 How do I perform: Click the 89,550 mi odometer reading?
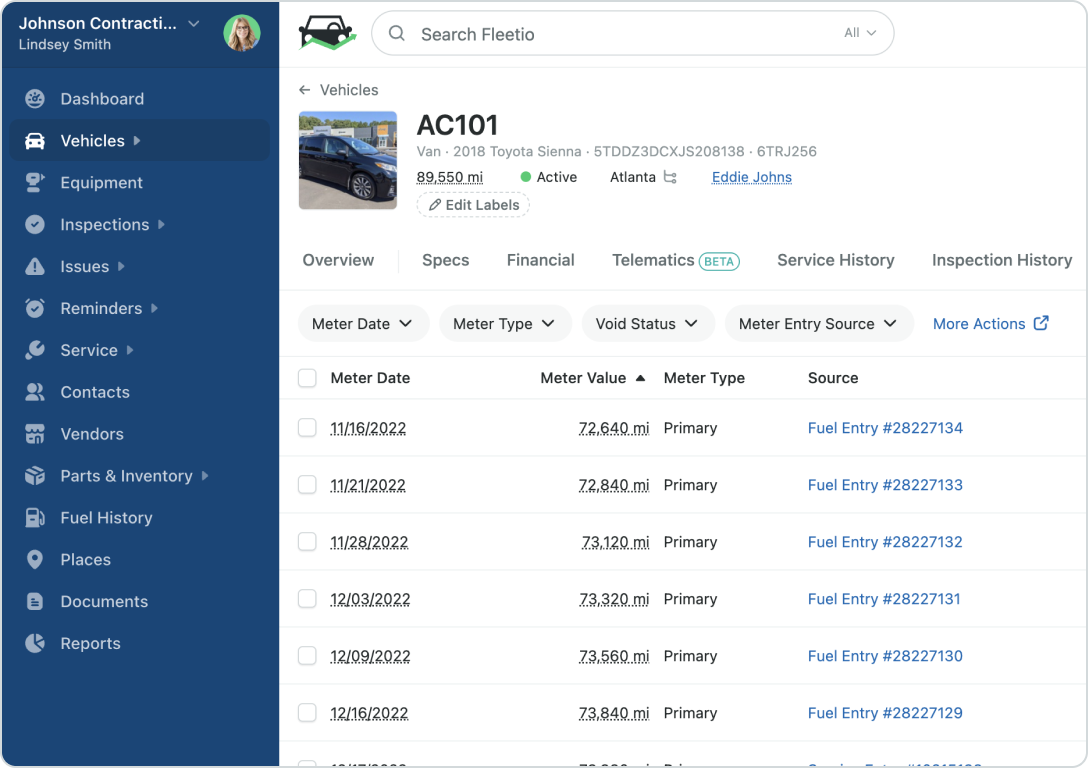450,177
